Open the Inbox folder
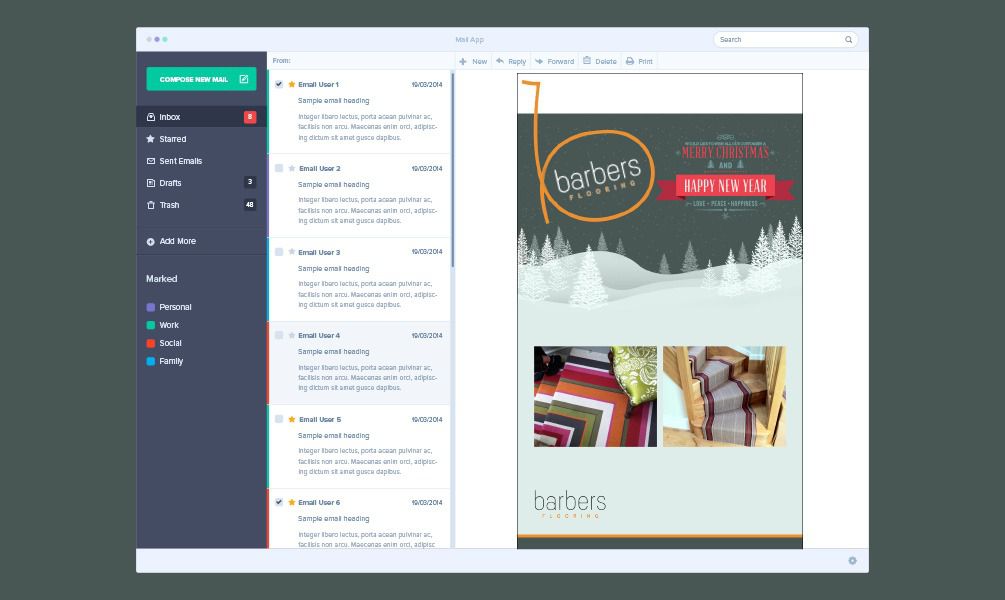This screenshot has width=1005, height=600. click(201, 117)
